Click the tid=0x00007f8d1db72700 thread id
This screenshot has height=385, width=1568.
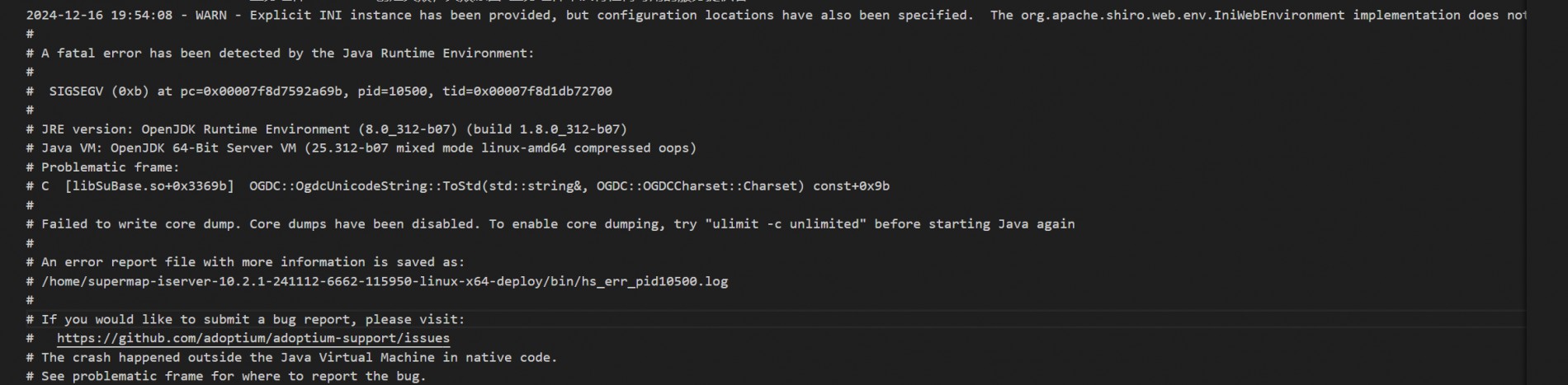527,92
